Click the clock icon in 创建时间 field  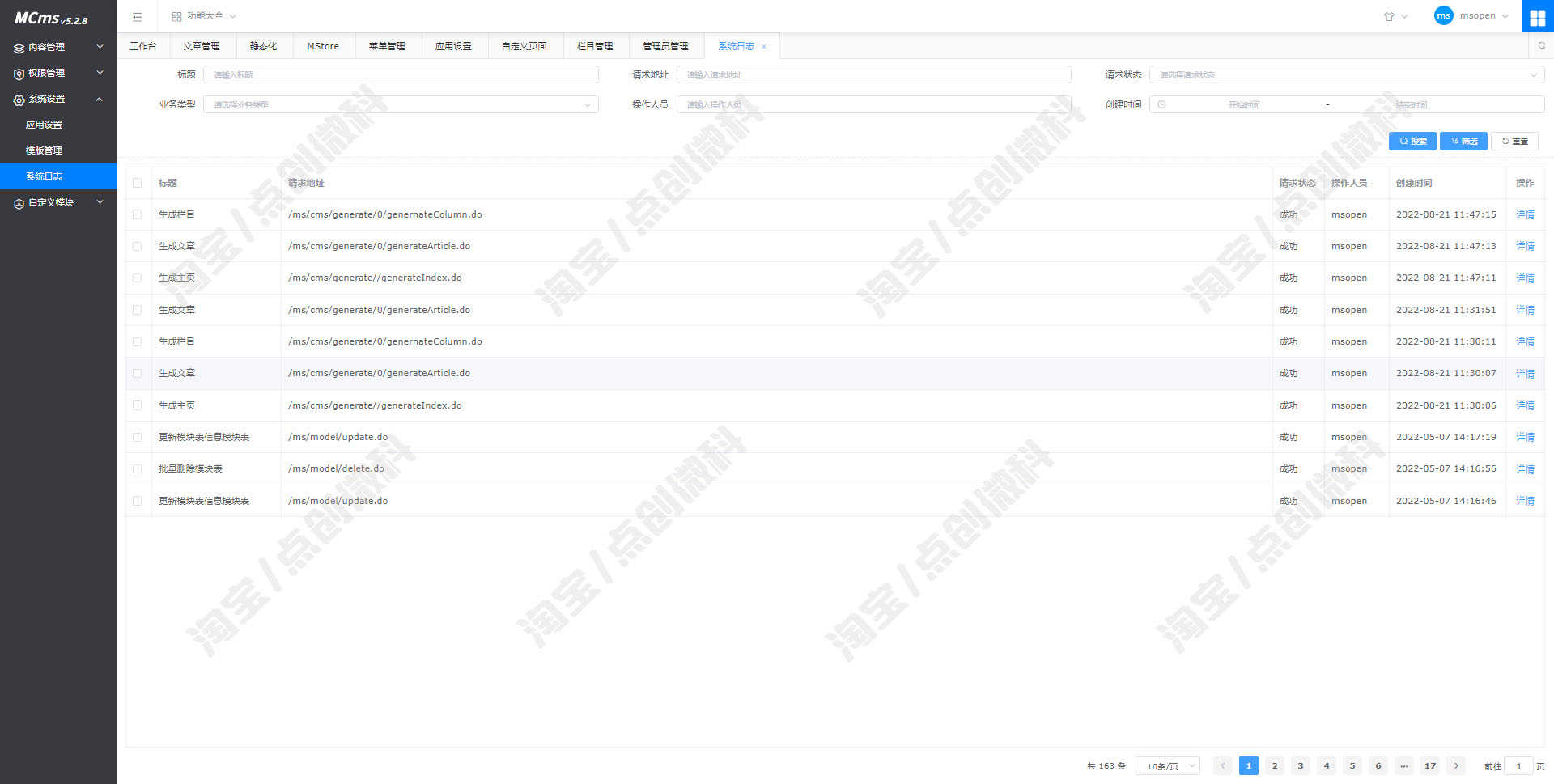[x=1161, y=104]
